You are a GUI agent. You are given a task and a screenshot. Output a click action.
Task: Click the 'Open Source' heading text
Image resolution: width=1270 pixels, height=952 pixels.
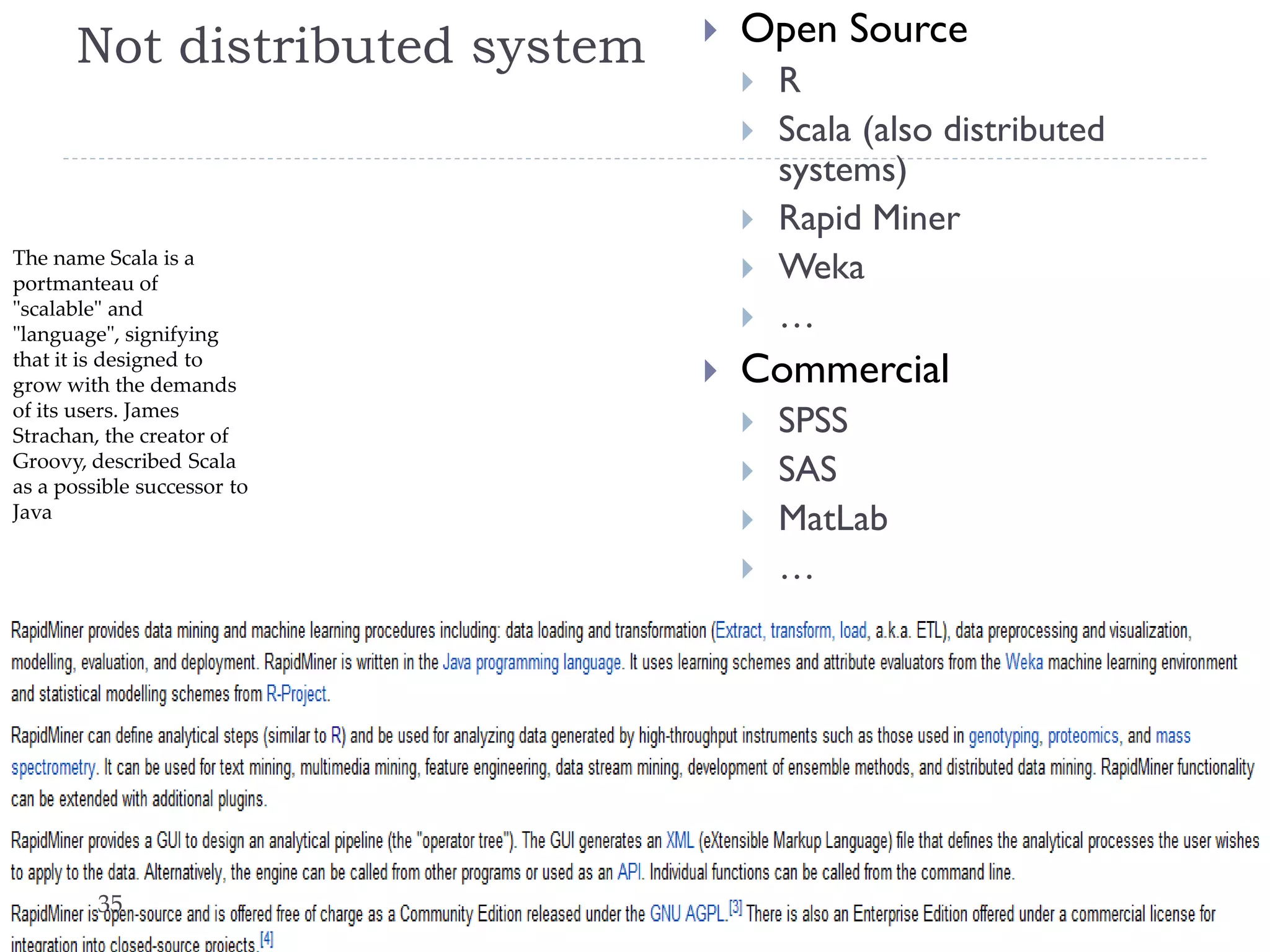pyautogui.click(x=854, y=29)
